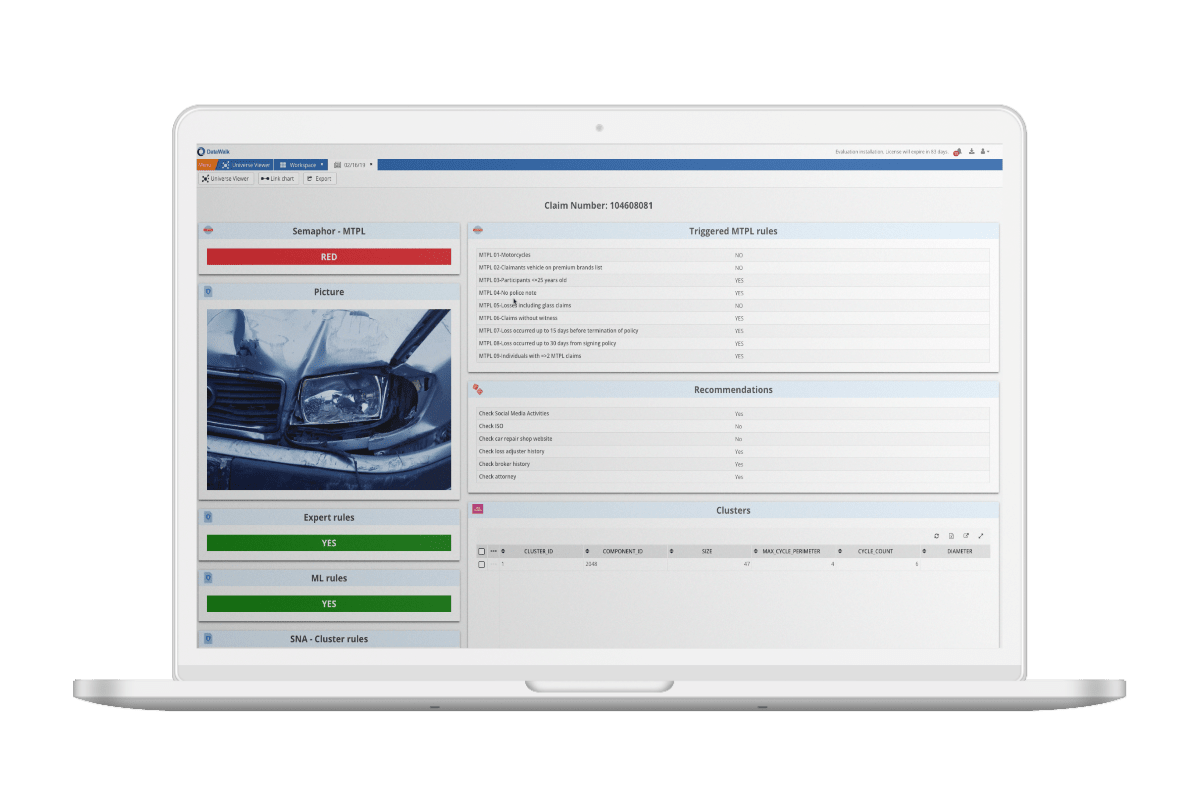Open the notifications bell icon
The image size is (1200, 800).
(957, 152)
